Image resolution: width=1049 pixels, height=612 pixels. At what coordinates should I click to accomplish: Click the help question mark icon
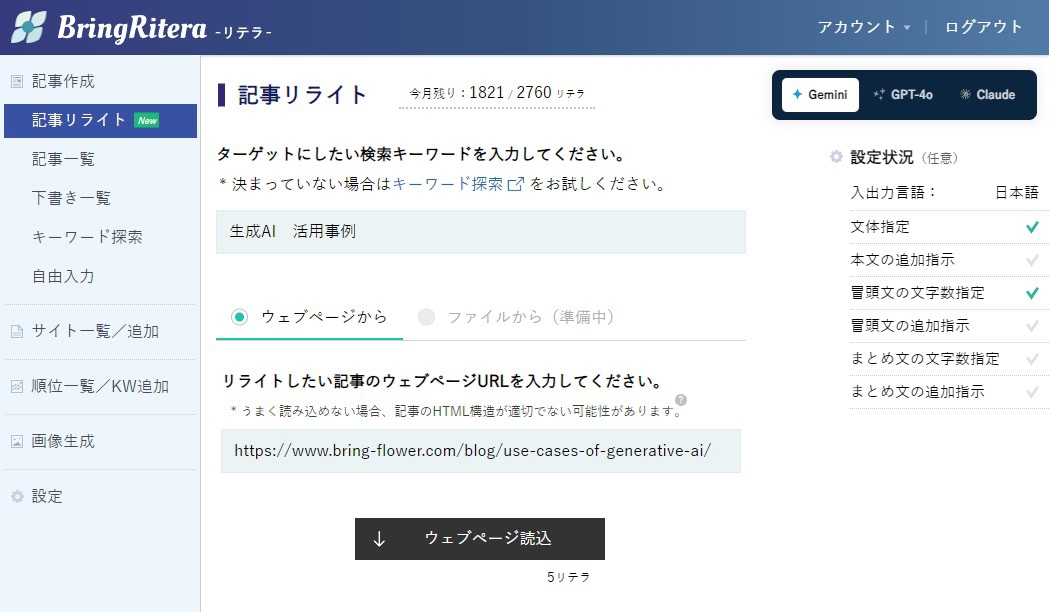coord(681,400)
